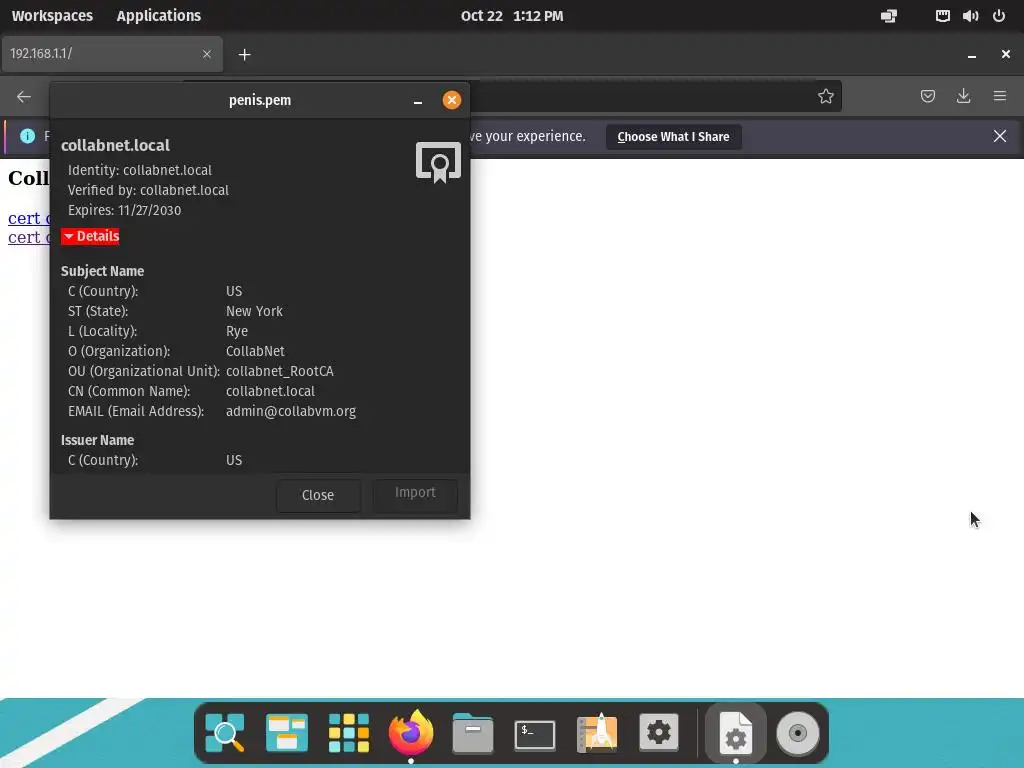Image resolution: width=1024 pixels, height=768 pixels.
Task: Click the certificate ribbon icon
Action: 438,162
